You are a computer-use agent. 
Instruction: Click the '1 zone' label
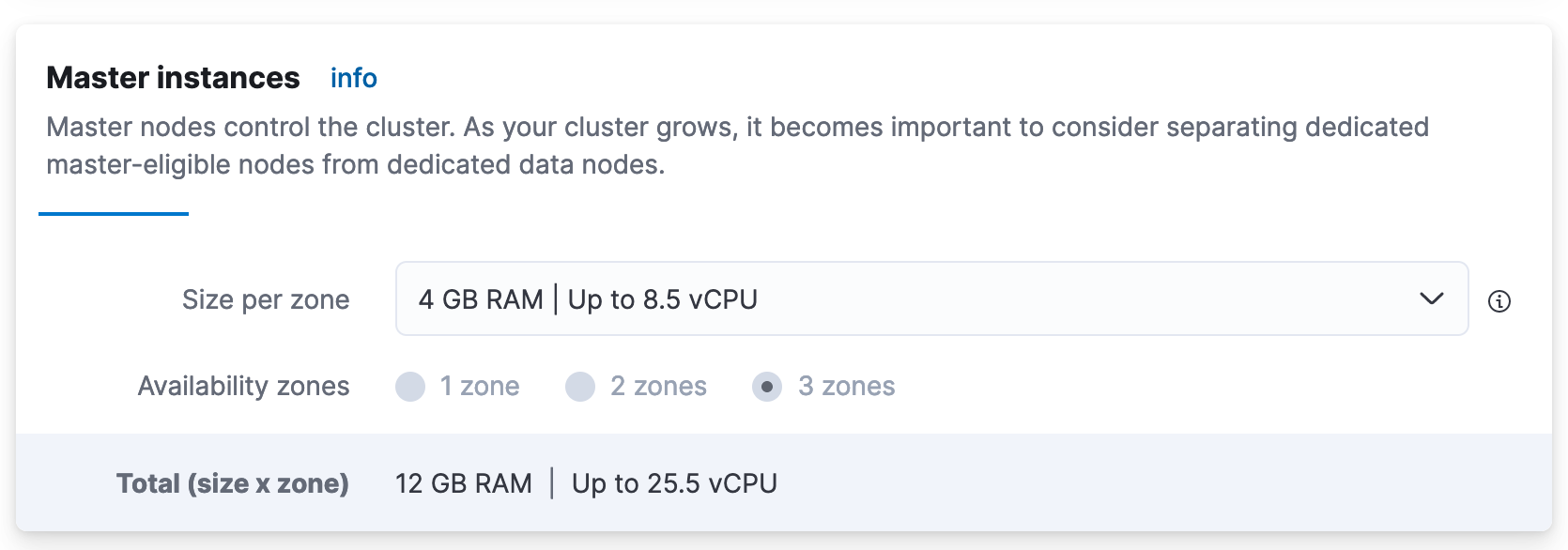click(x=483, y=386)
